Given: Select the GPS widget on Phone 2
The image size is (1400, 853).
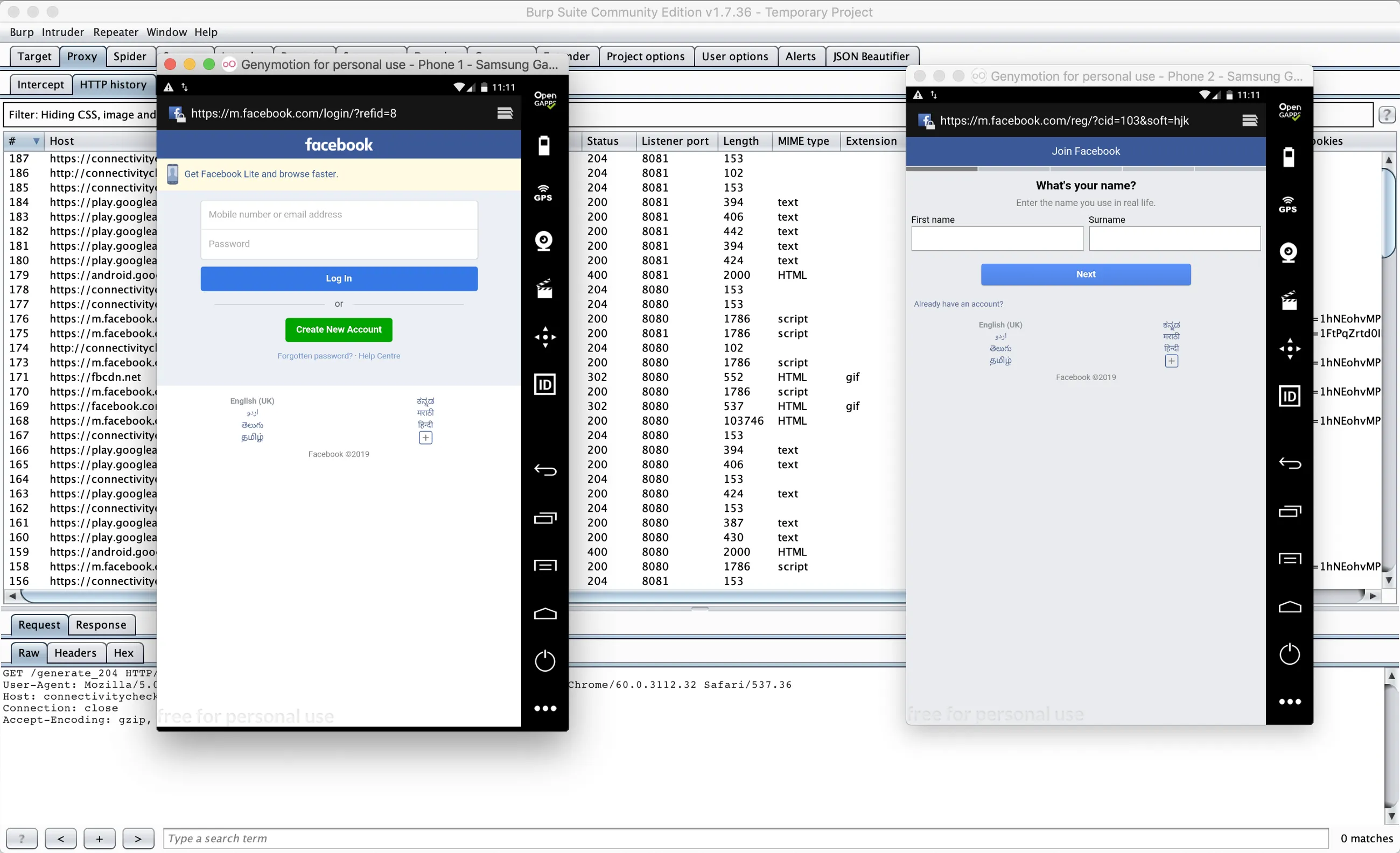Looking at the screenshot, I should click(x=1289, y=205).
